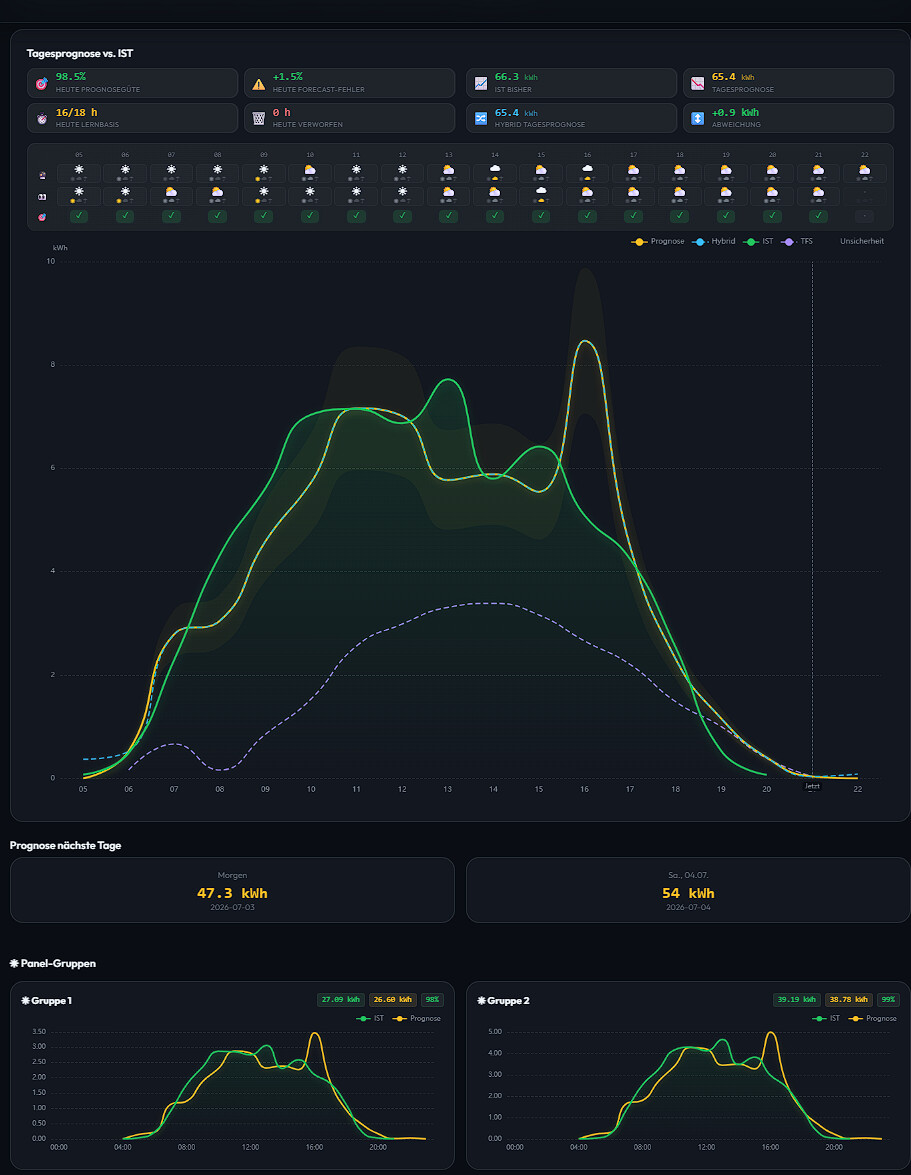Click the alarm clock icon beside Heute Lernbasis
The width and height of the screenshot is (911, 1175).
tap(41, 118)
